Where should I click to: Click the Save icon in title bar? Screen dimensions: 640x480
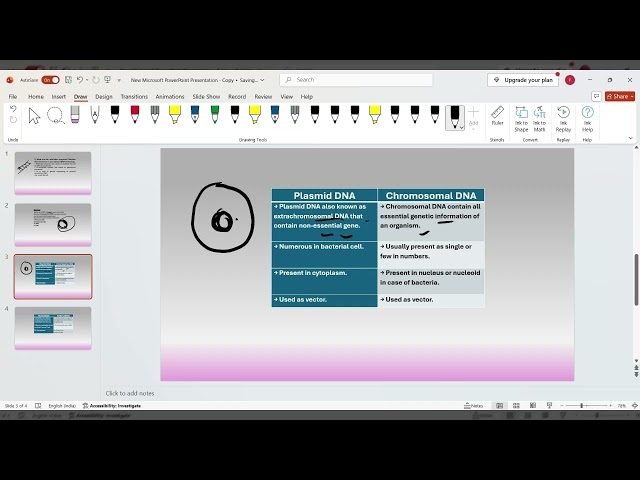pos(68,80)
